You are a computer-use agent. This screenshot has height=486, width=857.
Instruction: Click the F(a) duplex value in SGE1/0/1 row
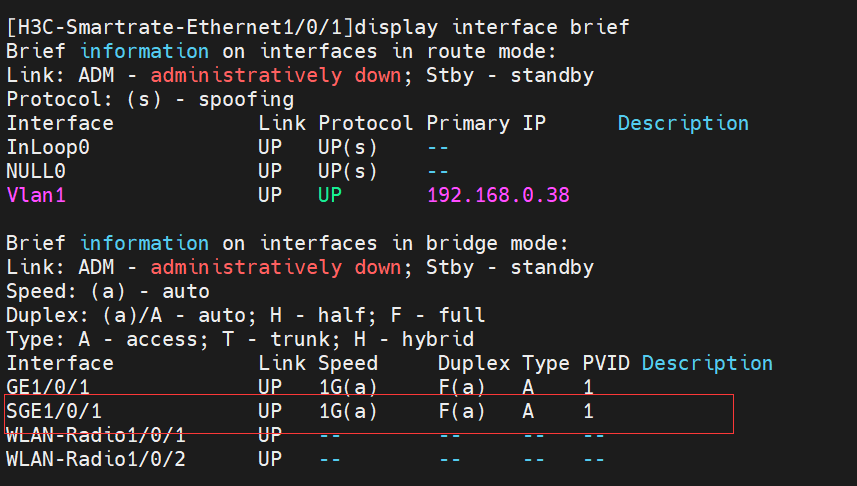pos(462,411)
